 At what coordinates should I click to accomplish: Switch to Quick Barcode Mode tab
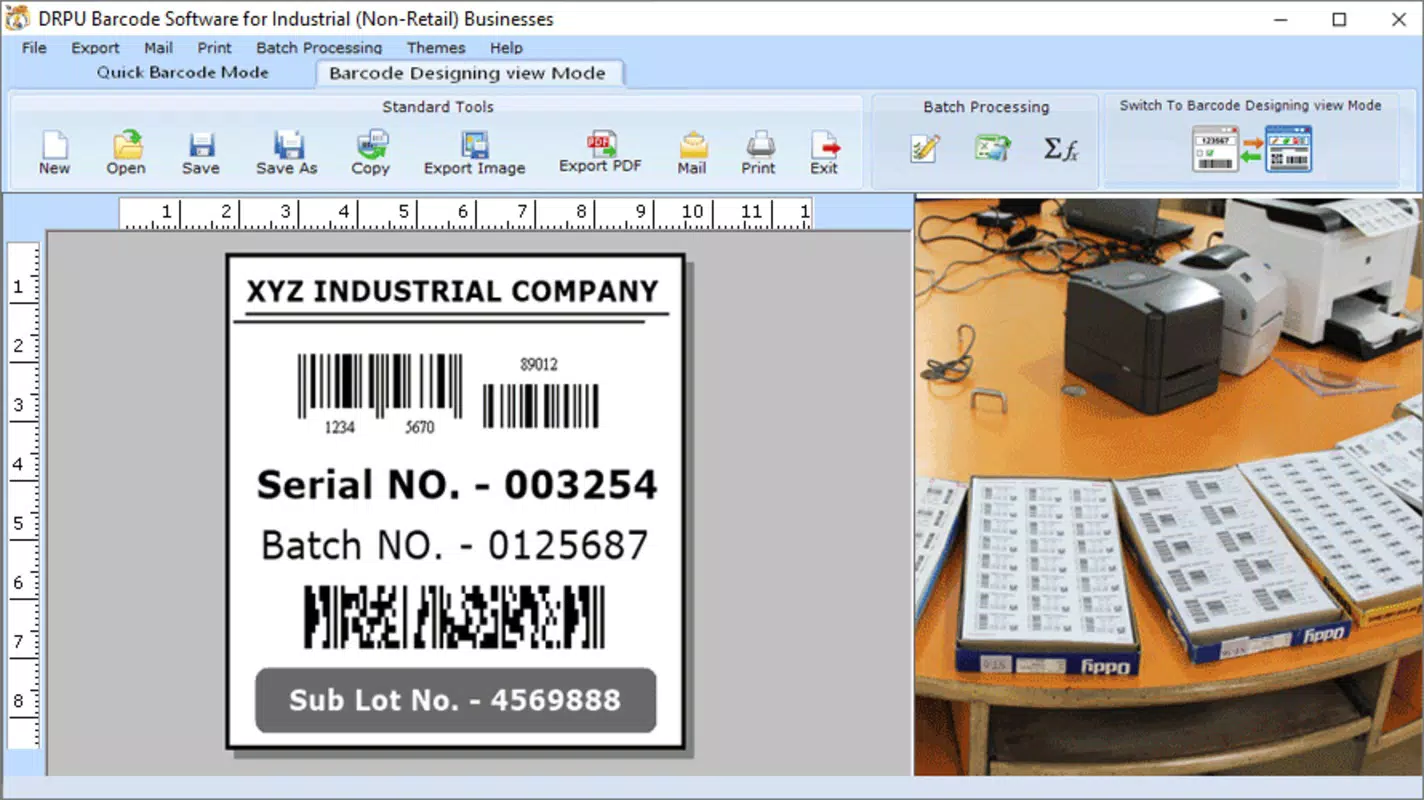[x=183, y=72]
